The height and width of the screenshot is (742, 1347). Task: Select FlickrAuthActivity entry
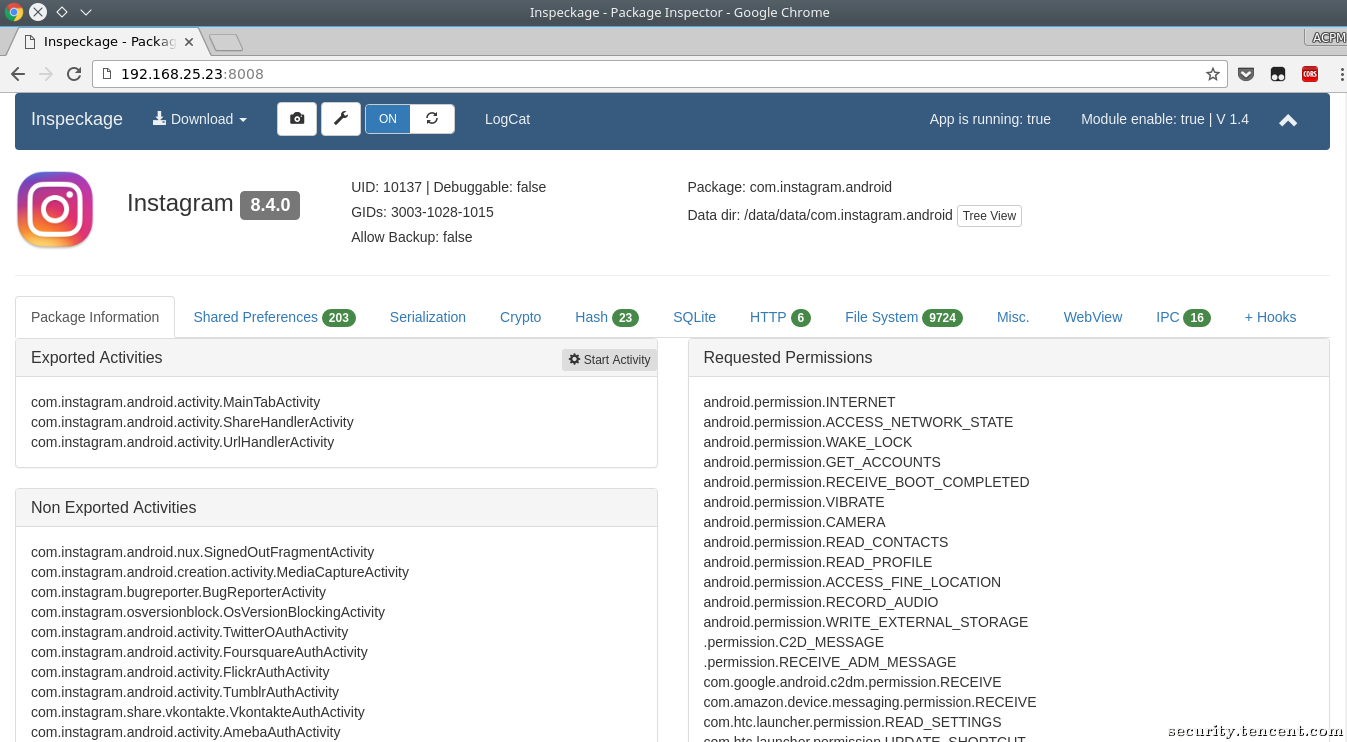(180, 672)
